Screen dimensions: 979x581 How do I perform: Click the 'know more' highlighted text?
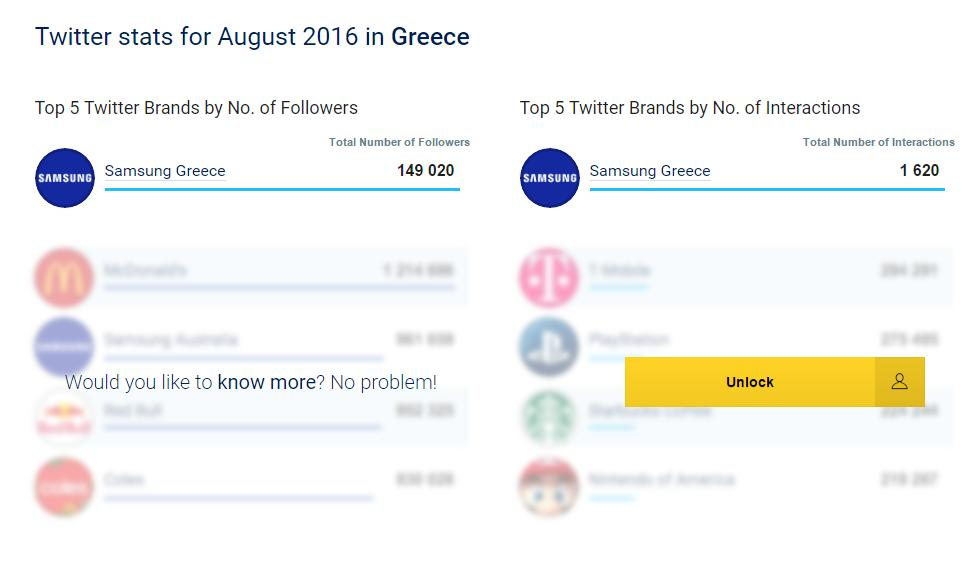pos(267,382)
